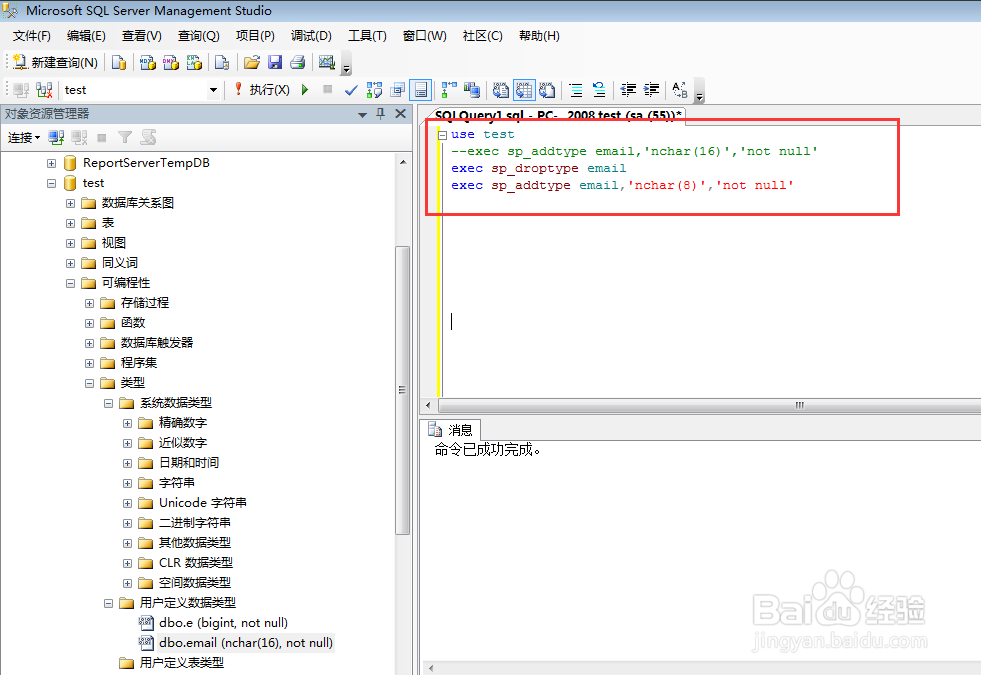Start debugging with the green arrow
Screen dimensions: 981x675
[305, 89]
